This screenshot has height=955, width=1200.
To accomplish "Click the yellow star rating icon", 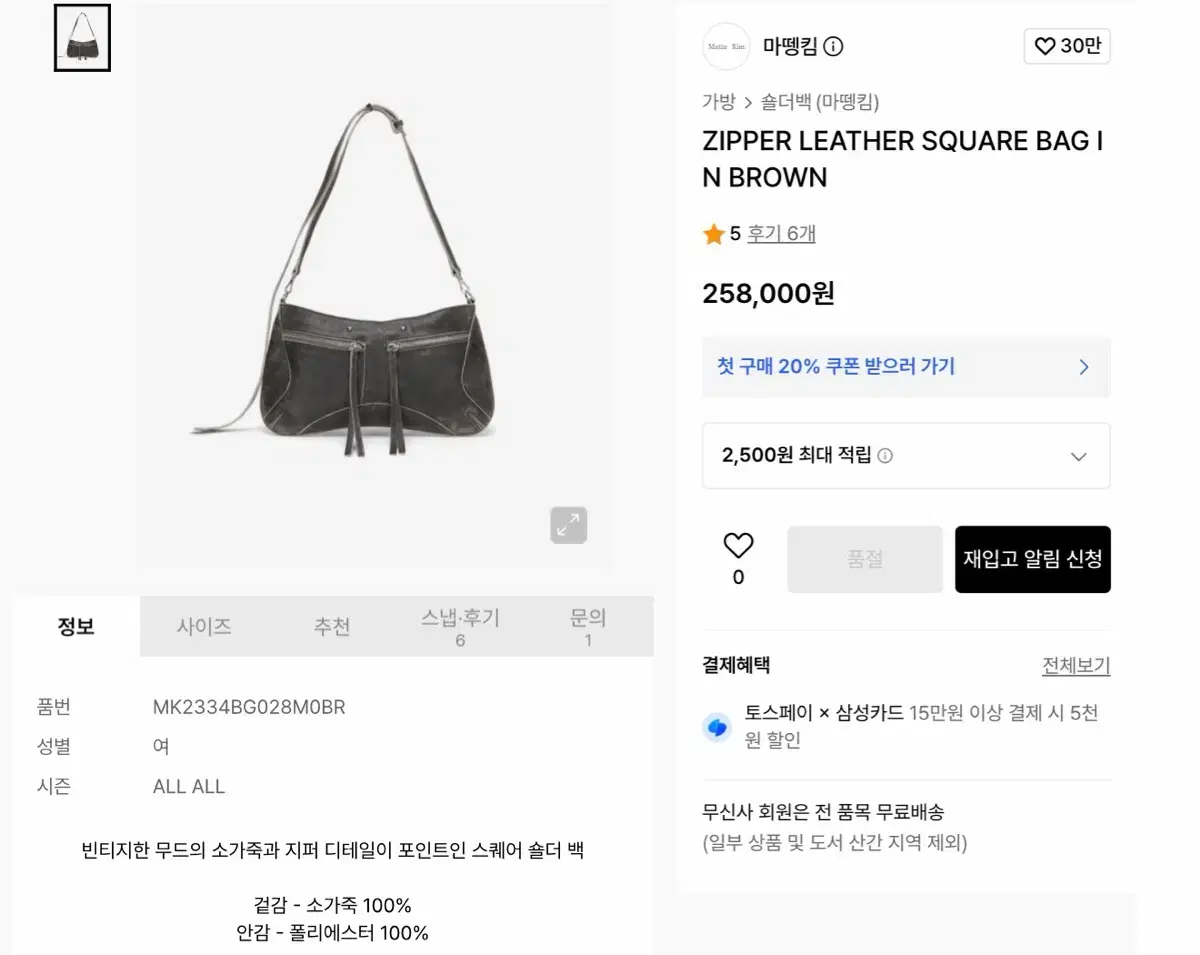I will point(713,234).
